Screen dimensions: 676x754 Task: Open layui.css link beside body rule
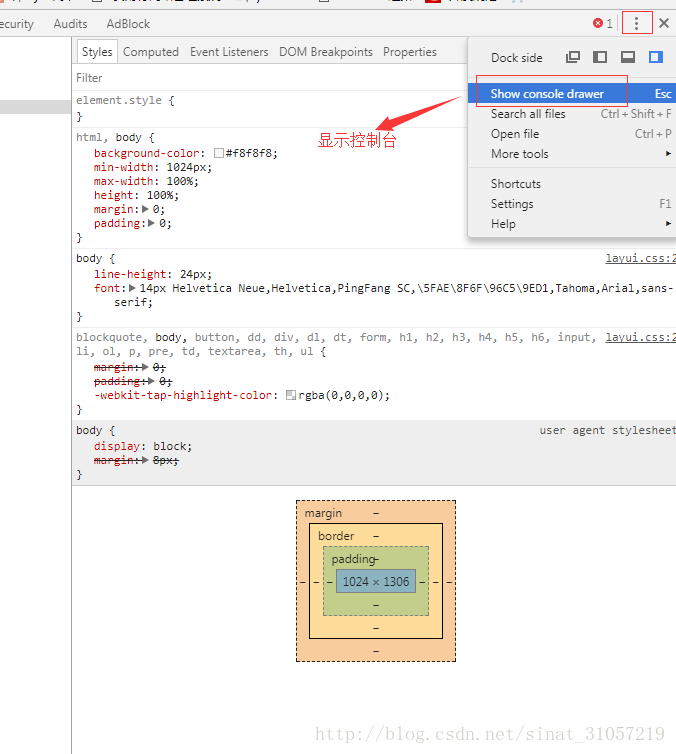click(640, 258)
